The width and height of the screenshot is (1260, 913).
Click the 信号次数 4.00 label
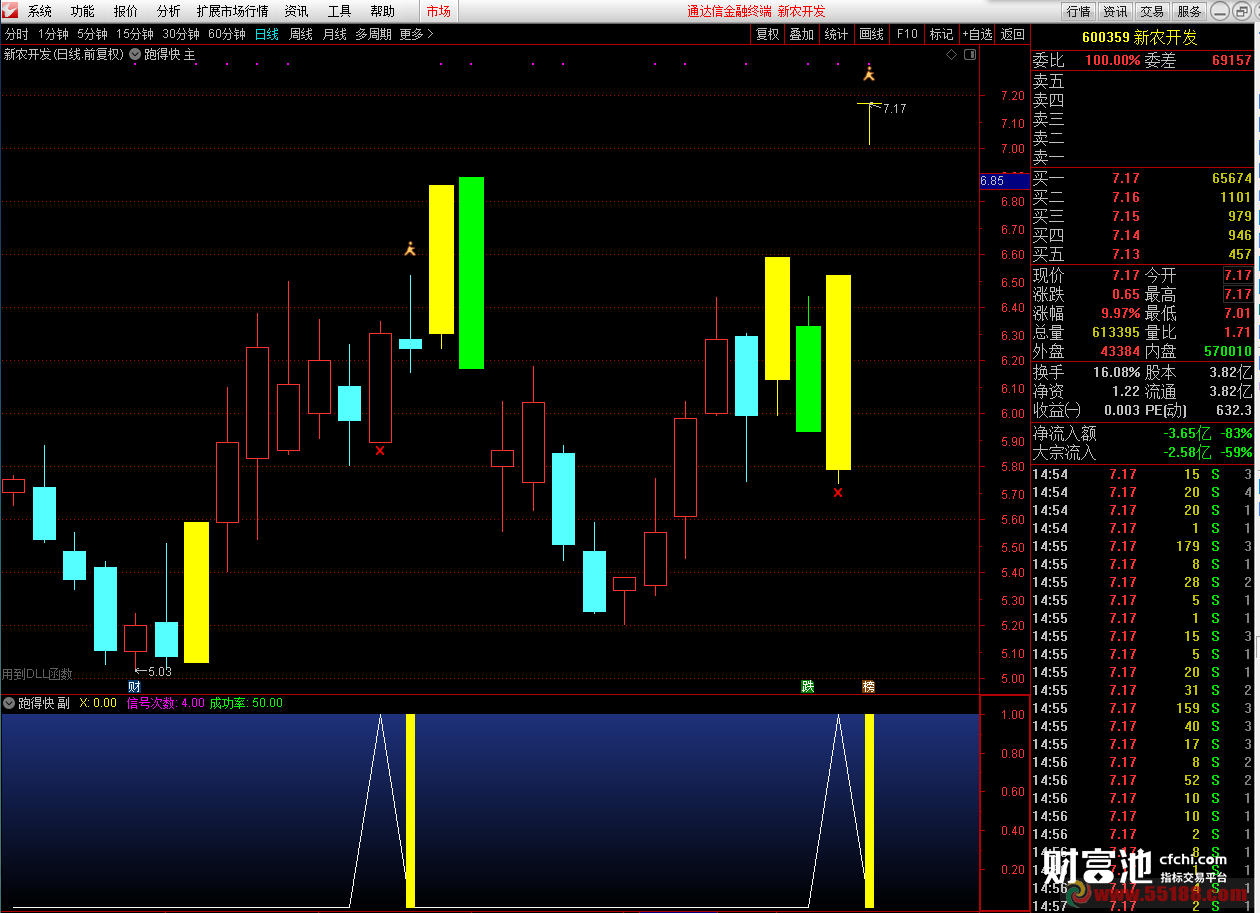[x=166, y=703]
